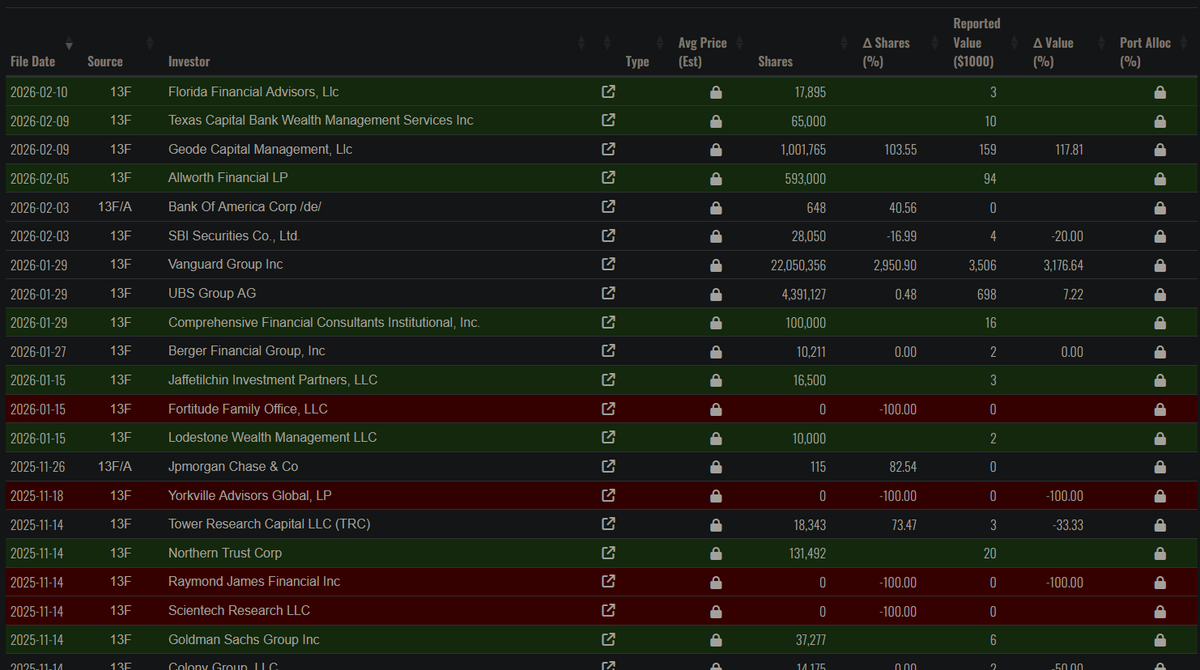The width and height of the screenshot is (1200, 670).
Task: Open Lodestone Wealth Management LLC link
Action: 272,438
